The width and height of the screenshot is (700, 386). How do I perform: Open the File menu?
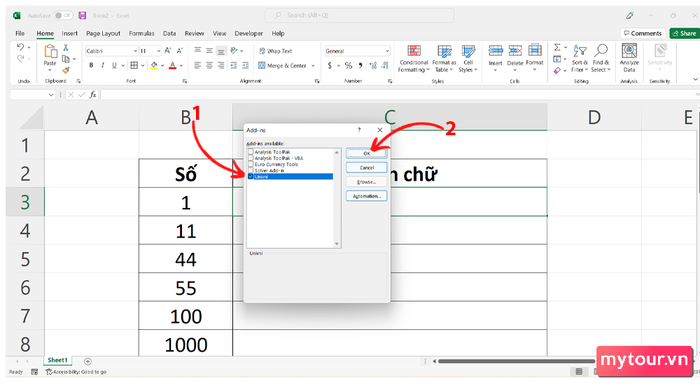(x=20, y=33)
